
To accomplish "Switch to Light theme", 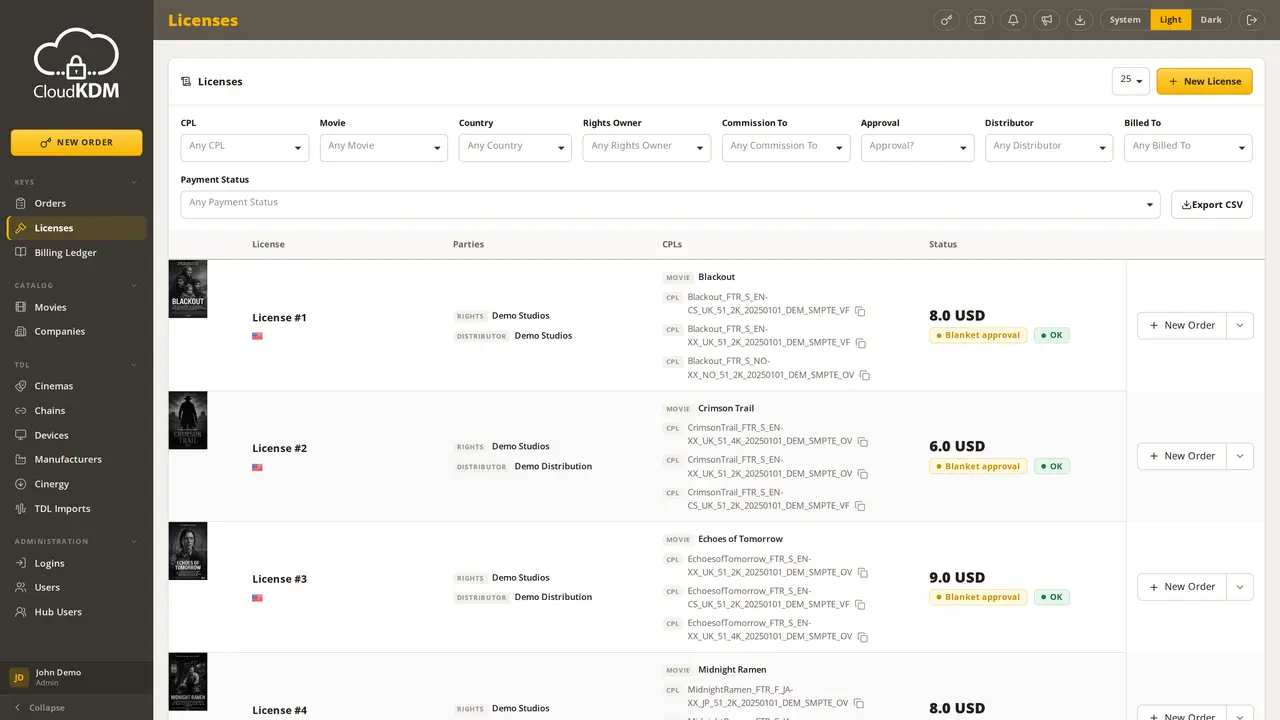I will click(x=1171, y=20).
